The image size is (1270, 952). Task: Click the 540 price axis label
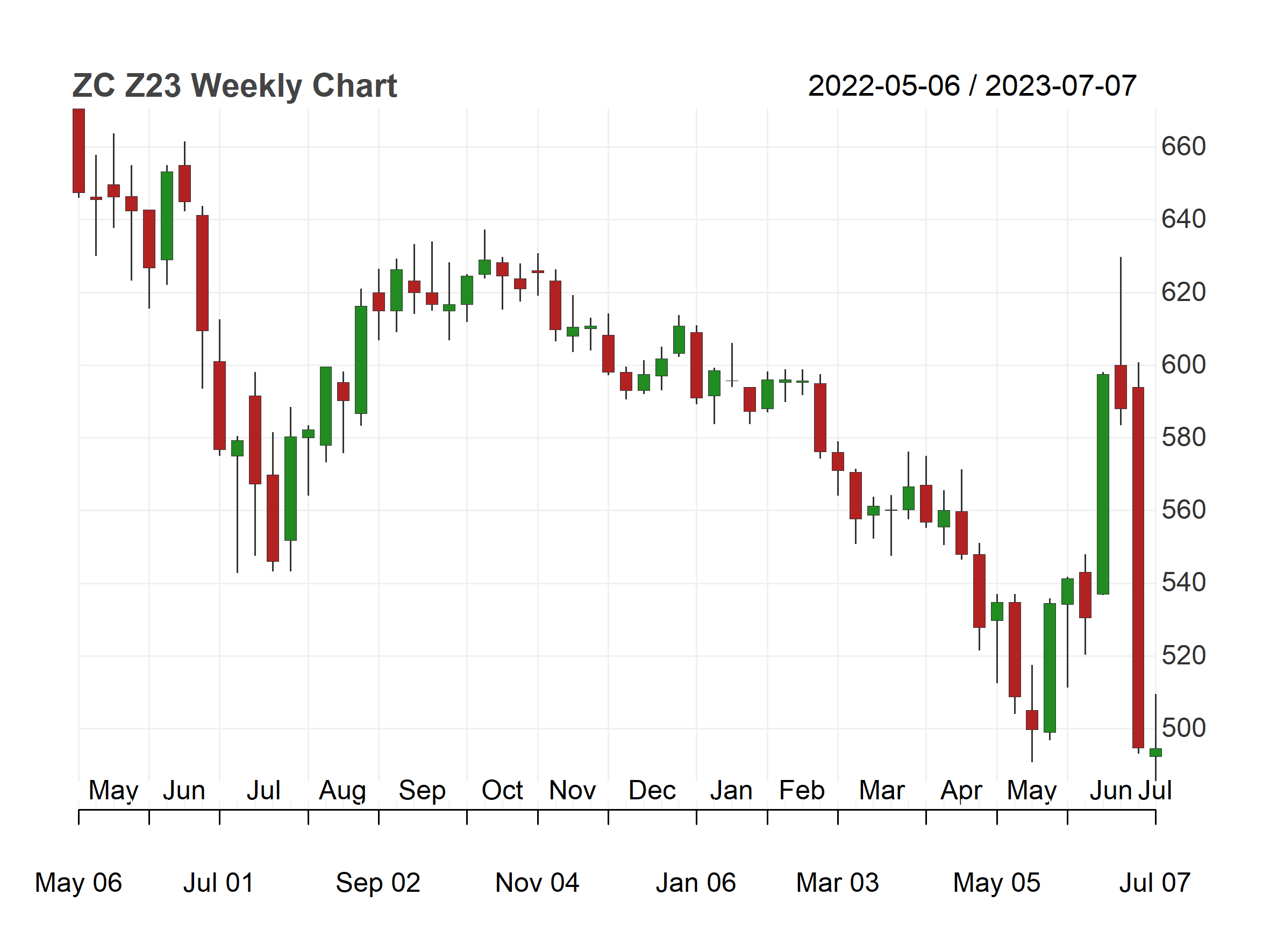pos(1183,583)
